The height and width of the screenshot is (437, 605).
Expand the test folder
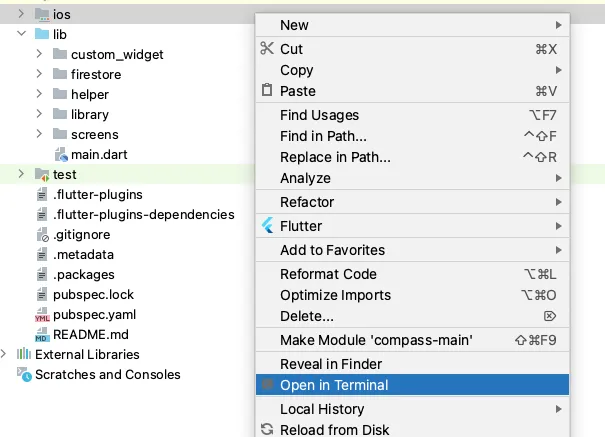pyautogui.click(x=22, y=175)
